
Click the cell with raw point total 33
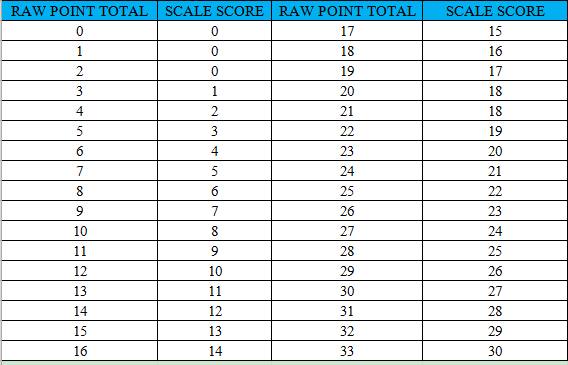pos(347,351)
